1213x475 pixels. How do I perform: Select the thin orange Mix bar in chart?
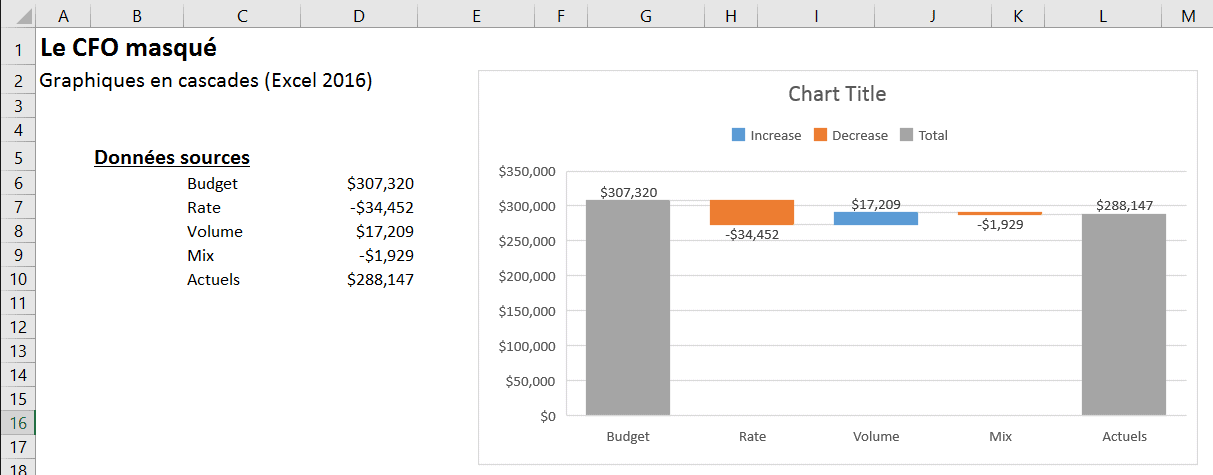1000,213
